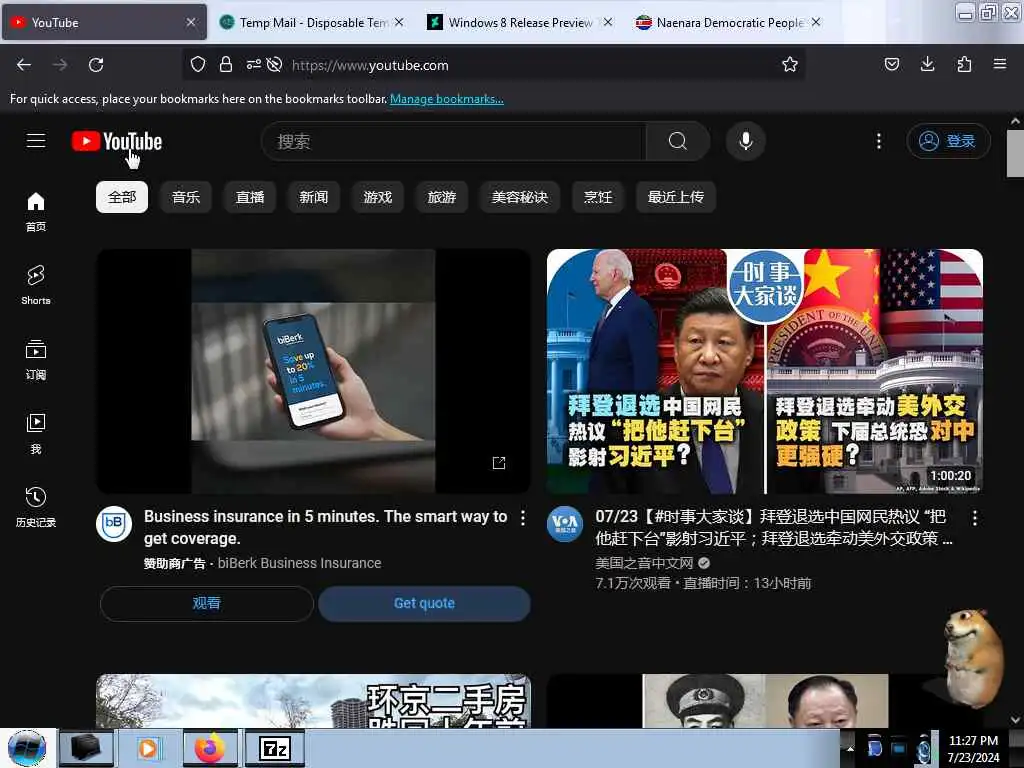Select the 全部 filter chip

coord(122,197)
